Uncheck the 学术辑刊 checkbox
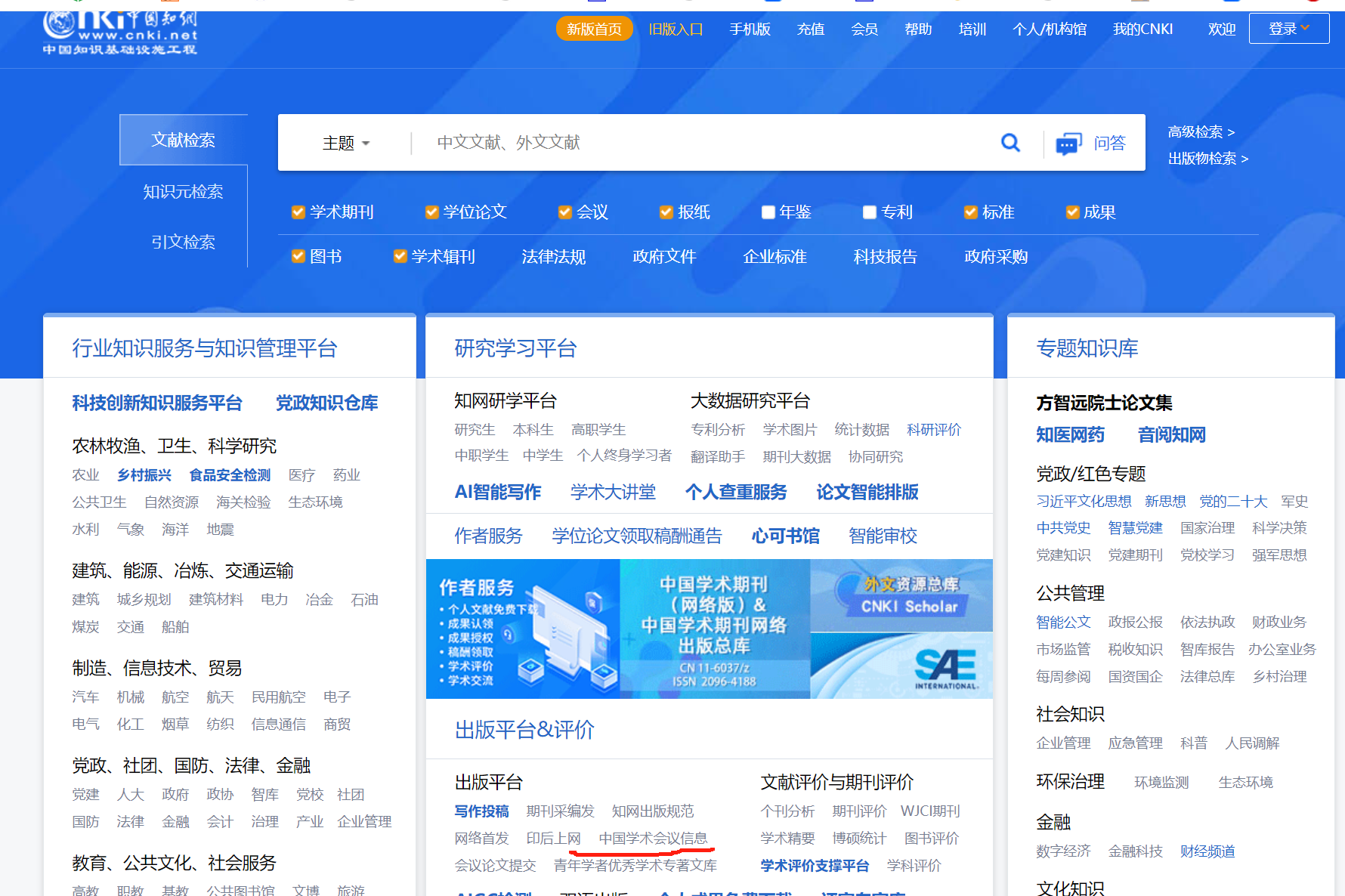 click(x=400, y=256)
